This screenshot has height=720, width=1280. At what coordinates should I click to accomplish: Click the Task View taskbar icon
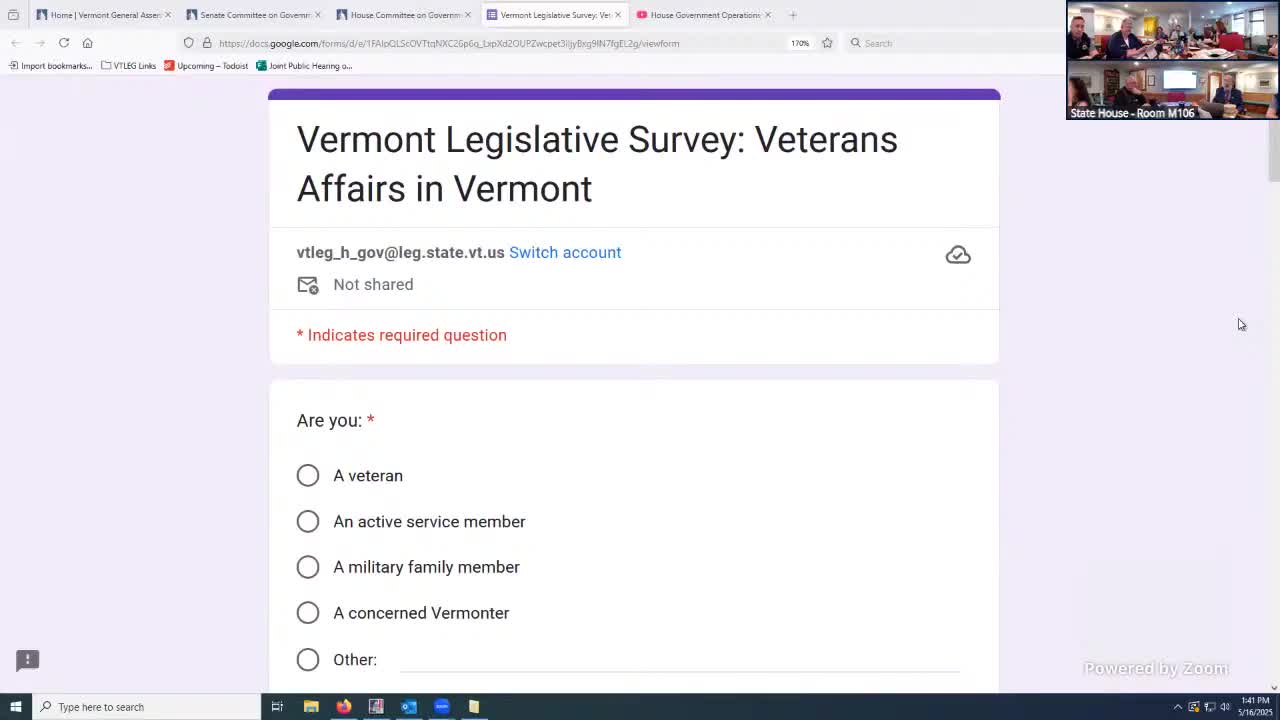(x=277, y=707)
